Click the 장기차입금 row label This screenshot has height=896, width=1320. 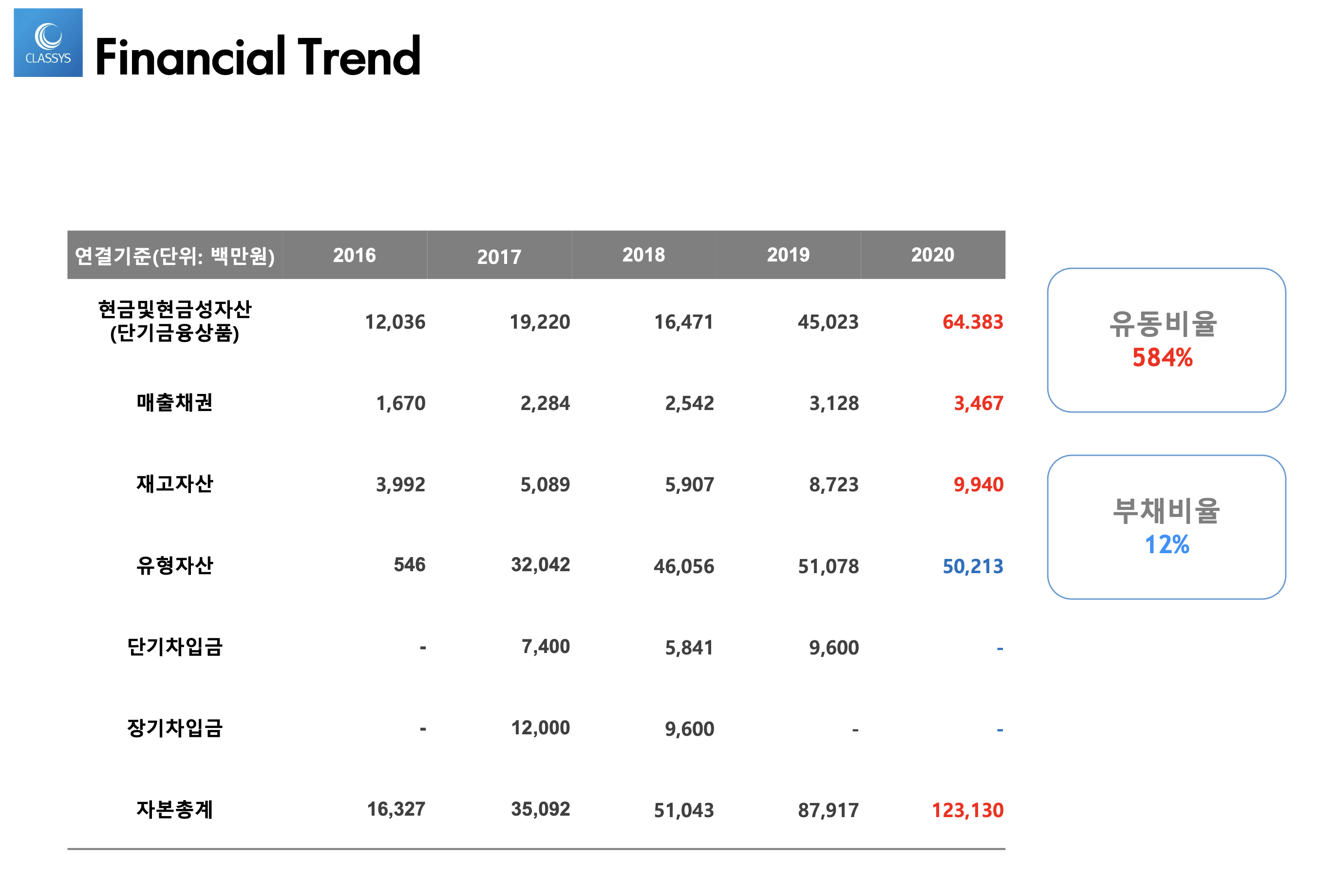tap(175, 728)
